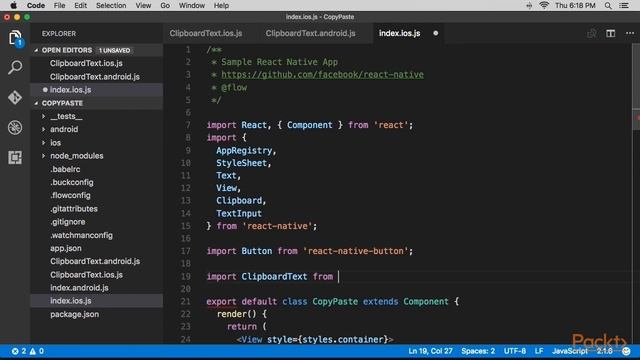Click the 1 UNSAVED badge

[x=114, y=50]
